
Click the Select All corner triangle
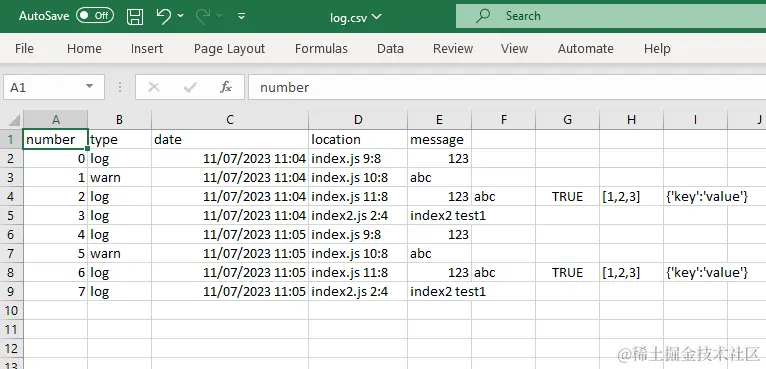[x=14, y=120]
